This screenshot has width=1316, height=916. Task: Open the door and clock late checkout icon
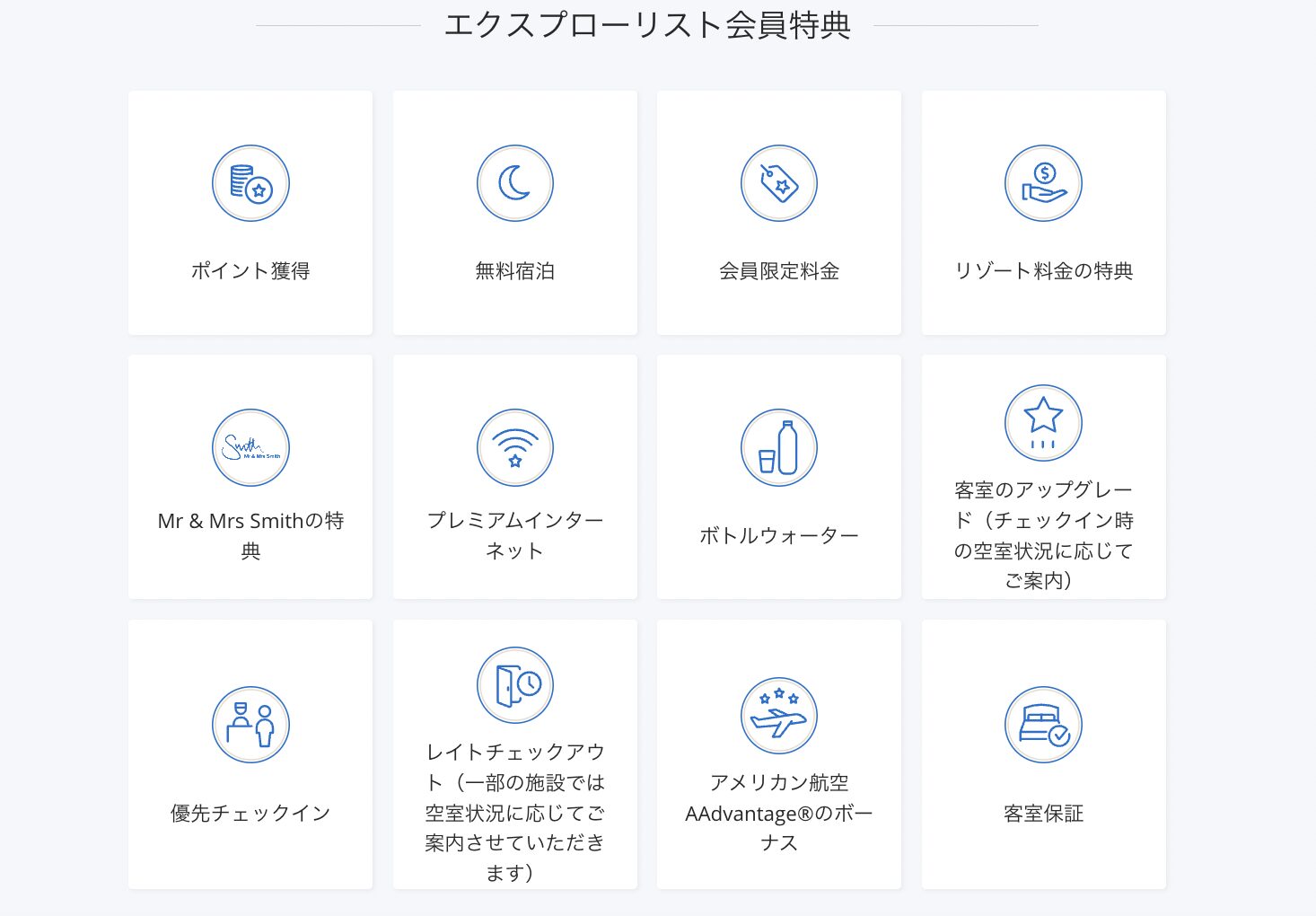coord(514,685)
